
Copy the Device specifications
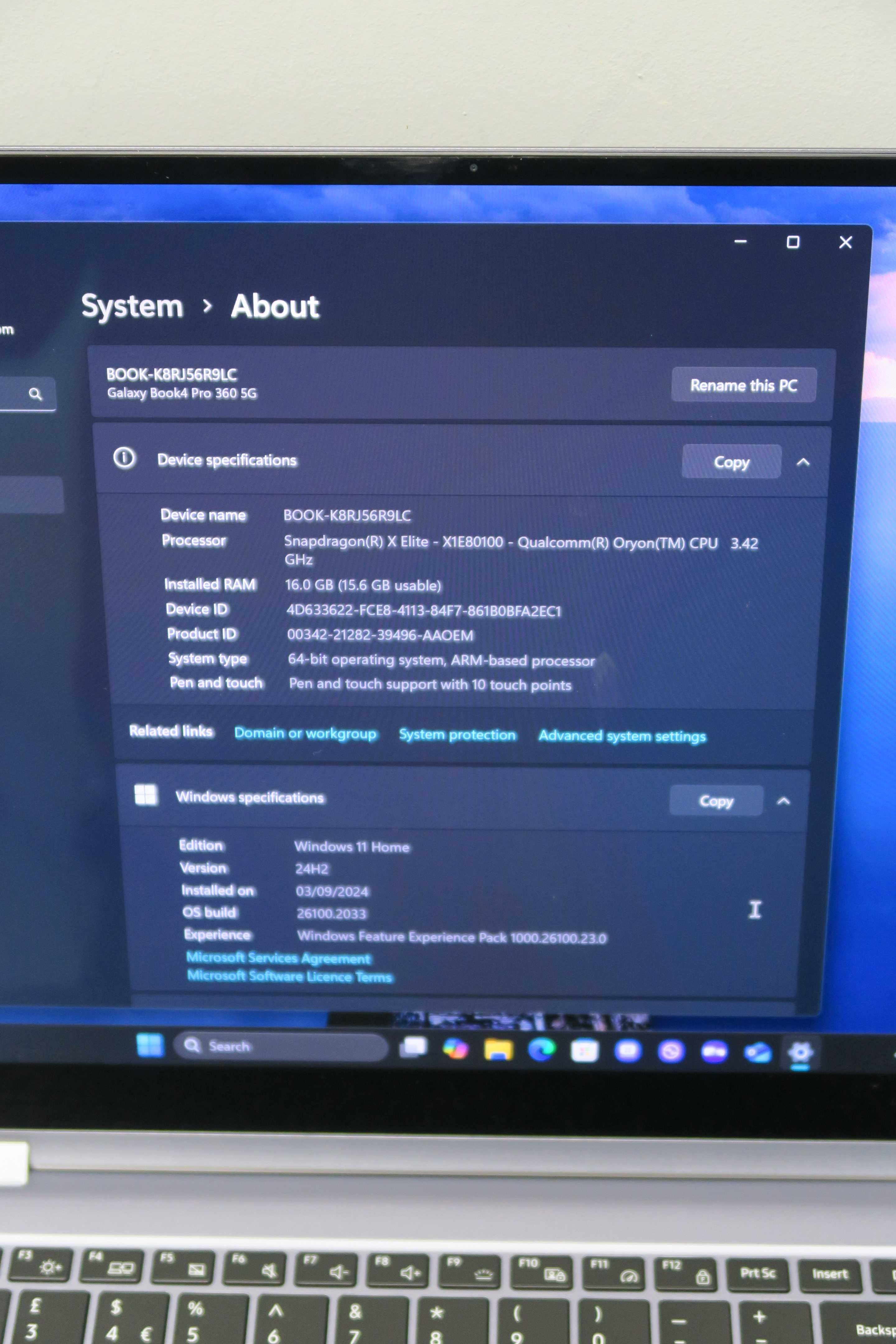731,462
